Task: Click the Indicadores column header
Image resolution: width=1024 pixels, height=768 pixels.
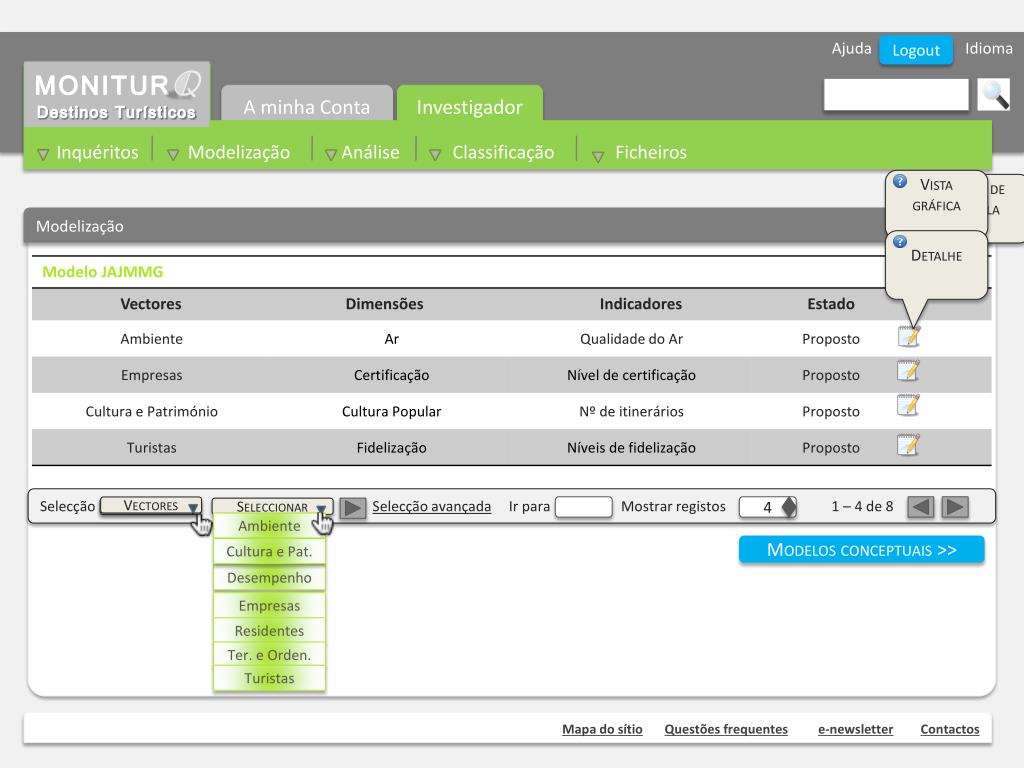Action: tap(641, 304)
